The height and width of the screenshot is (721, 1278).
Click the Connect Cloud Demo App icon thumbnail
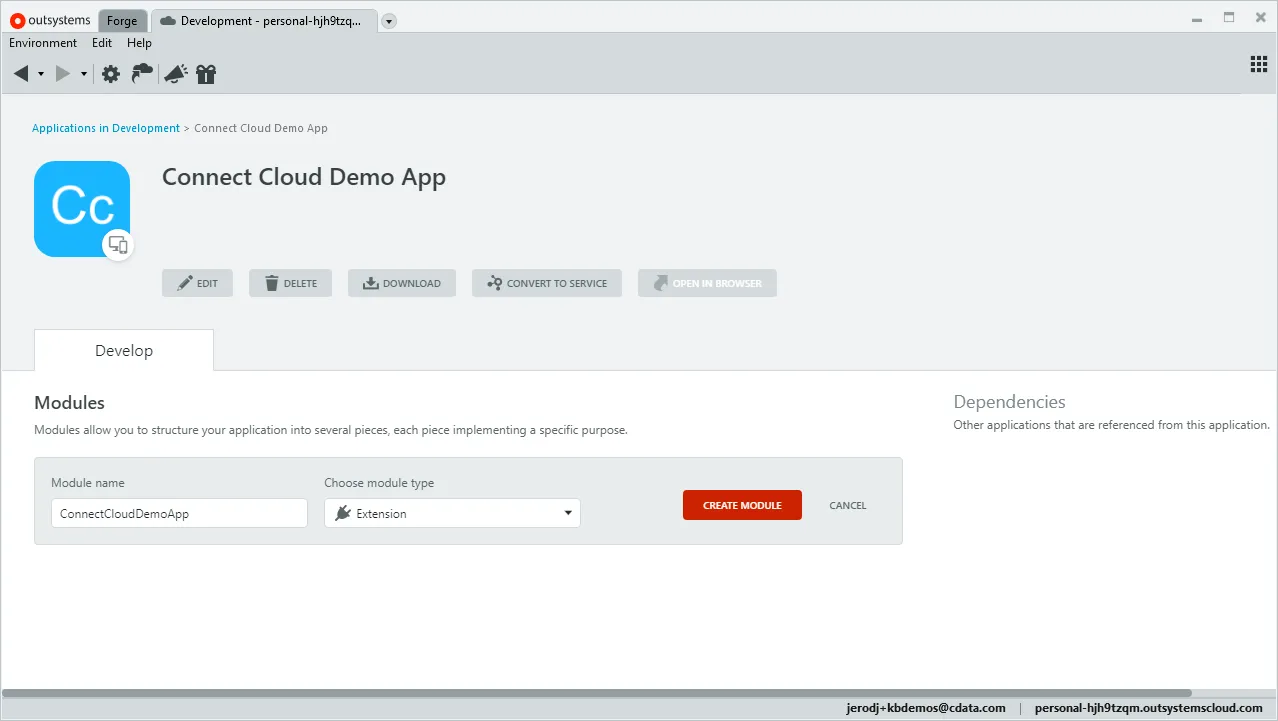(x=82, y=208)
